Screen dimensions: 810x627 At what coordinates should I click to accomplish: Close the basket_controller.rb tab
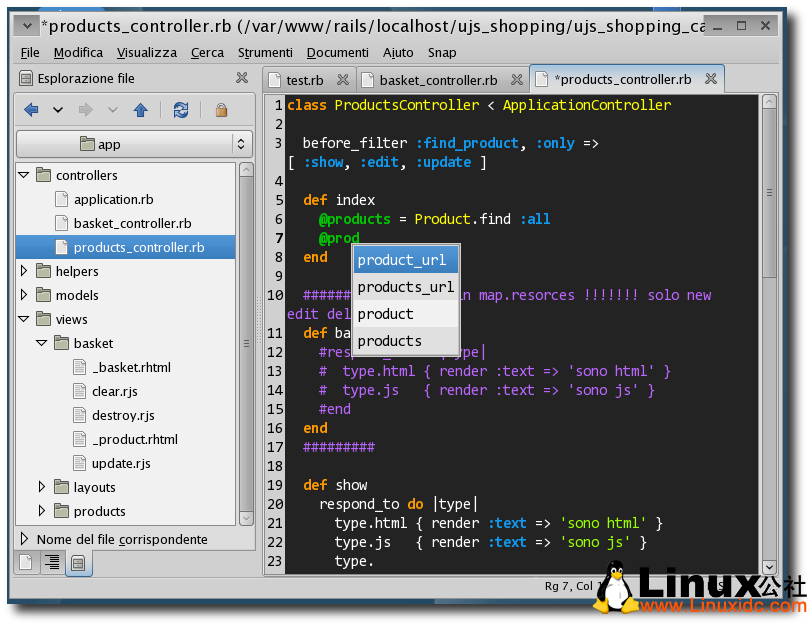pos(516,79)
